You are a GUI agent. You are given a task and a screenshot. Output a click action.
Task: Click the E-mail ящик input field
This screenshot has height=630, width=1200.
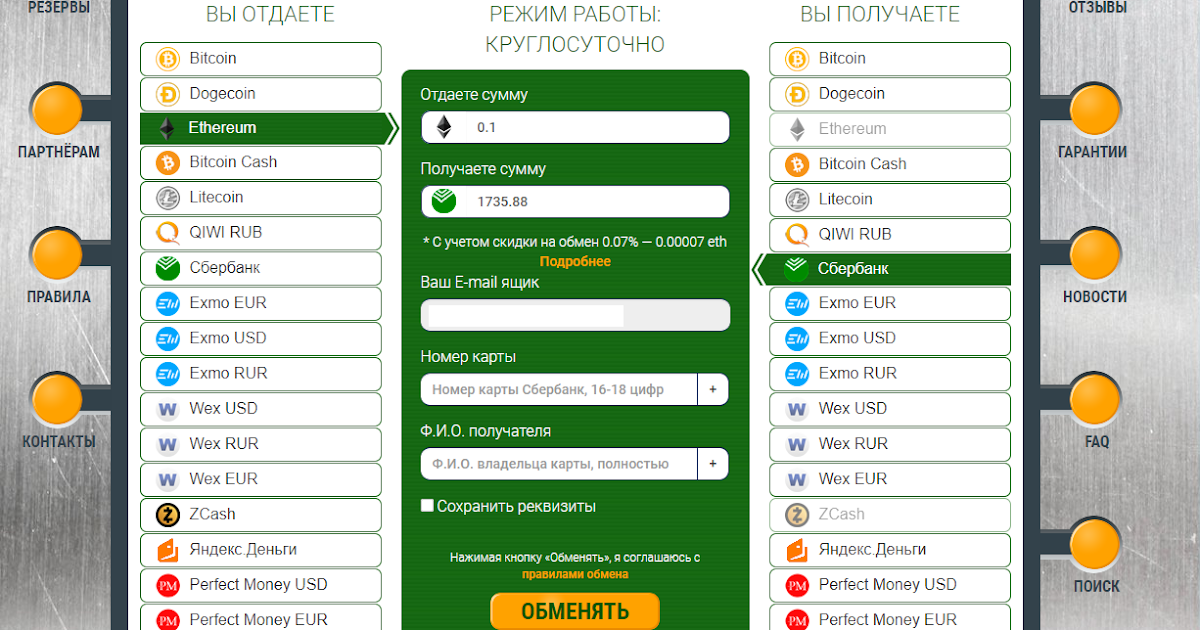[x=575, y=315]
